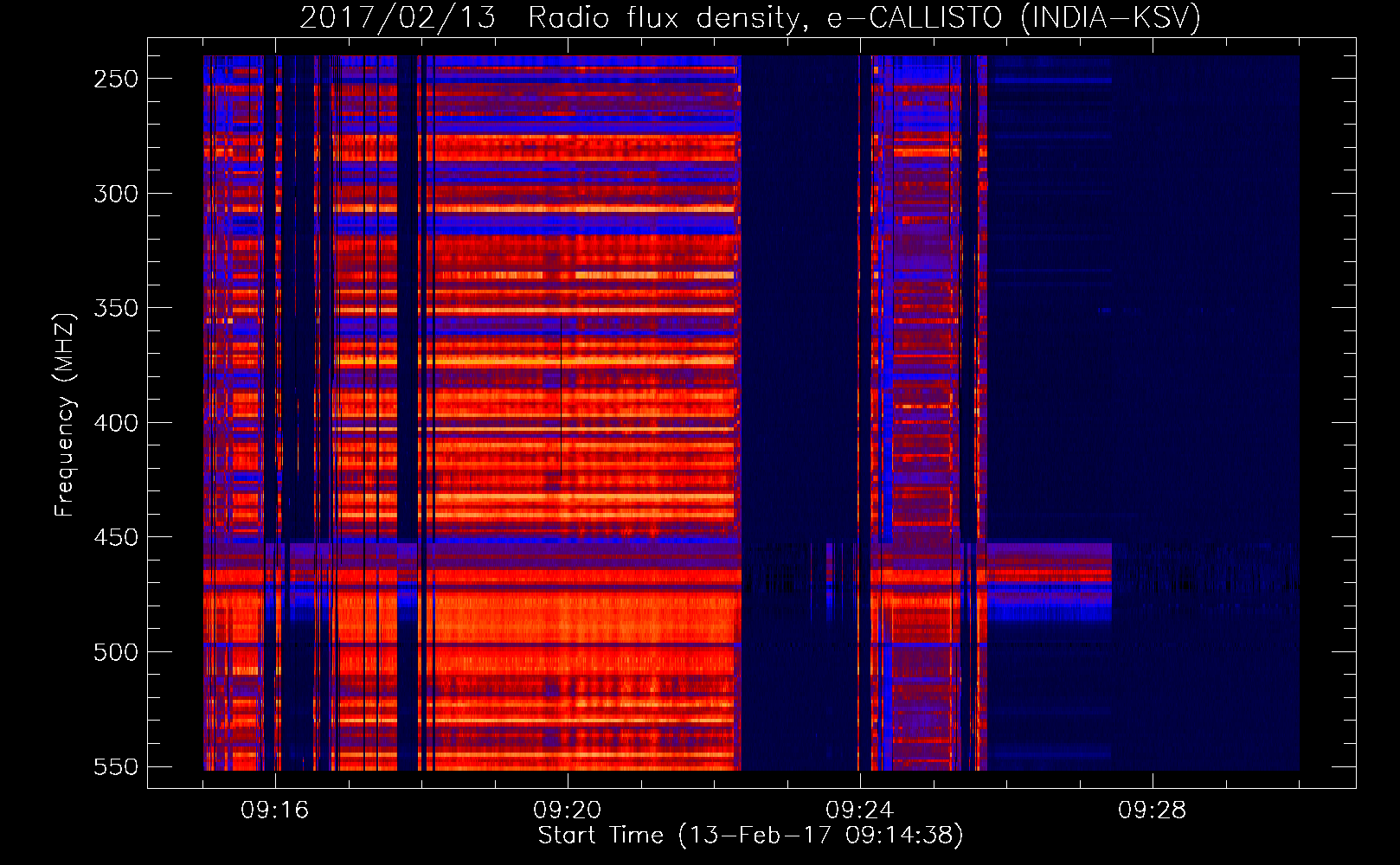Click the 09:20 time tick label

568,811
